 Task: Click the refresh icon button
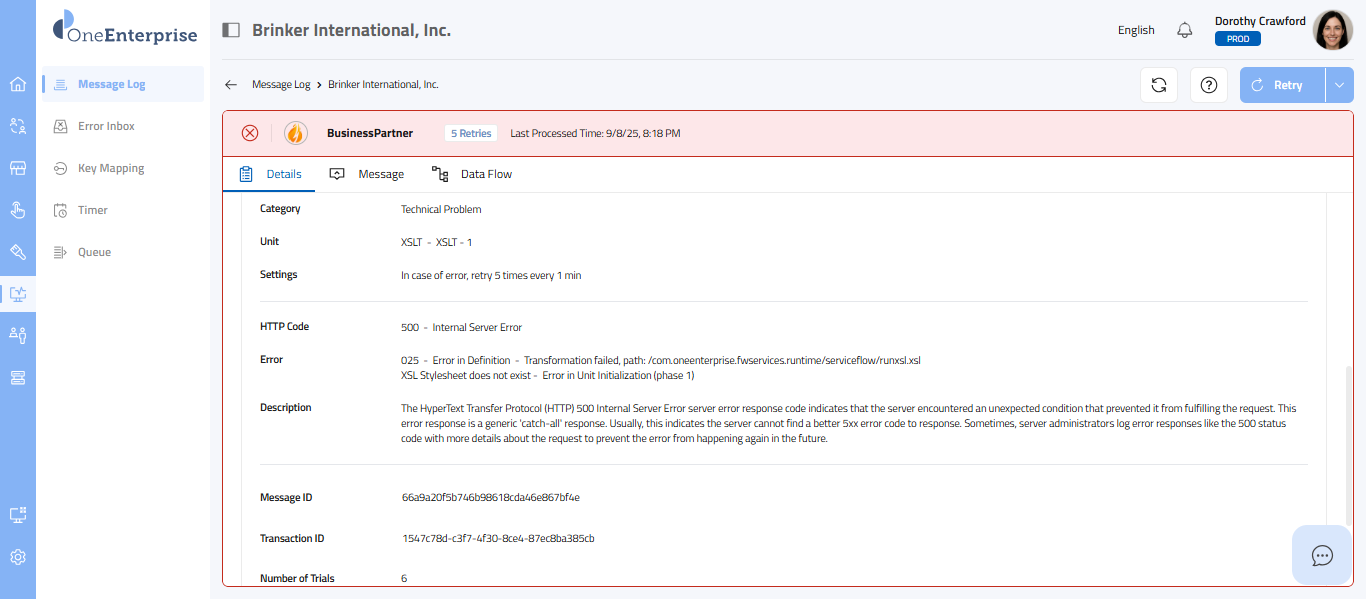click(1159, 85)
